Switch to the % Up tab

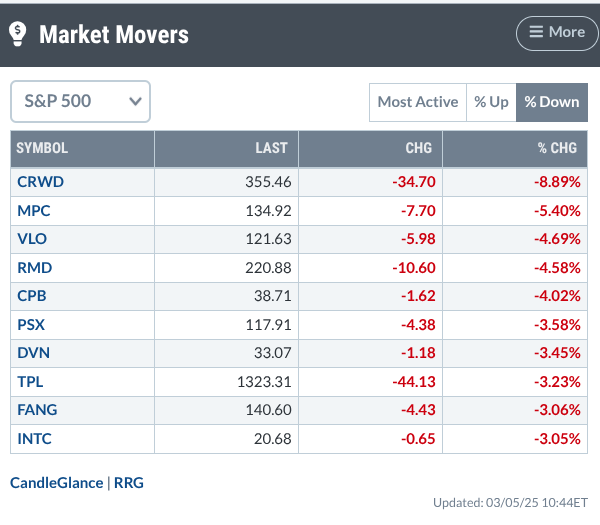(x=491, y=102)
